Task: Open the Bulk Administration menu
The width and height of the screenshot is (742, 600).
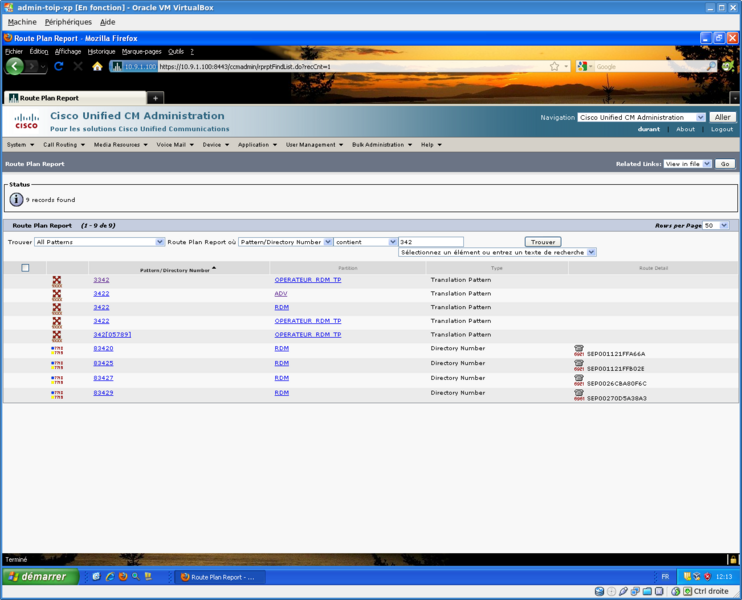Action: coord(380,145)
